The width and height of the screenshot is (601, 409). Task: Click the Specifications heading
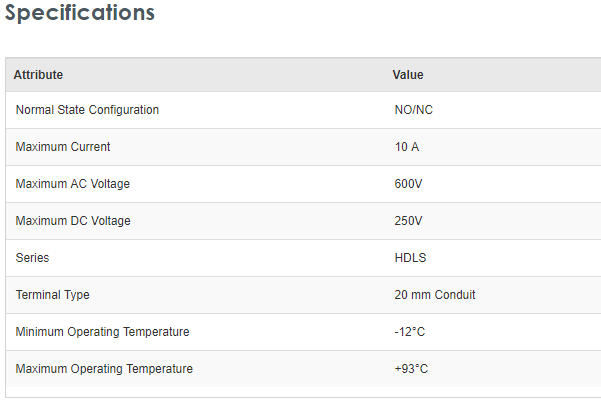[80, 13]
